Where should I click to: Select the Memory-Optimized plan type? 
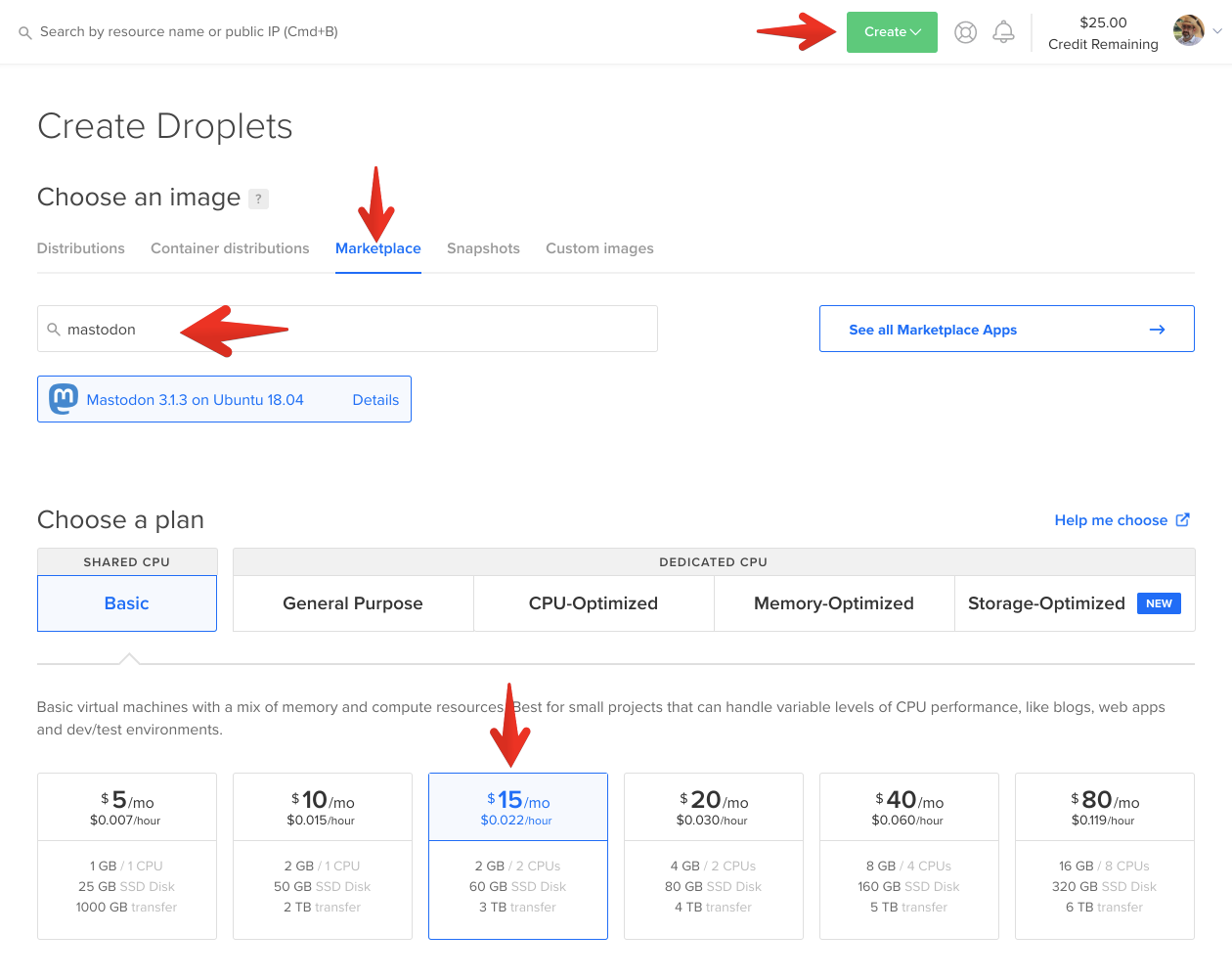click(834, 603)
